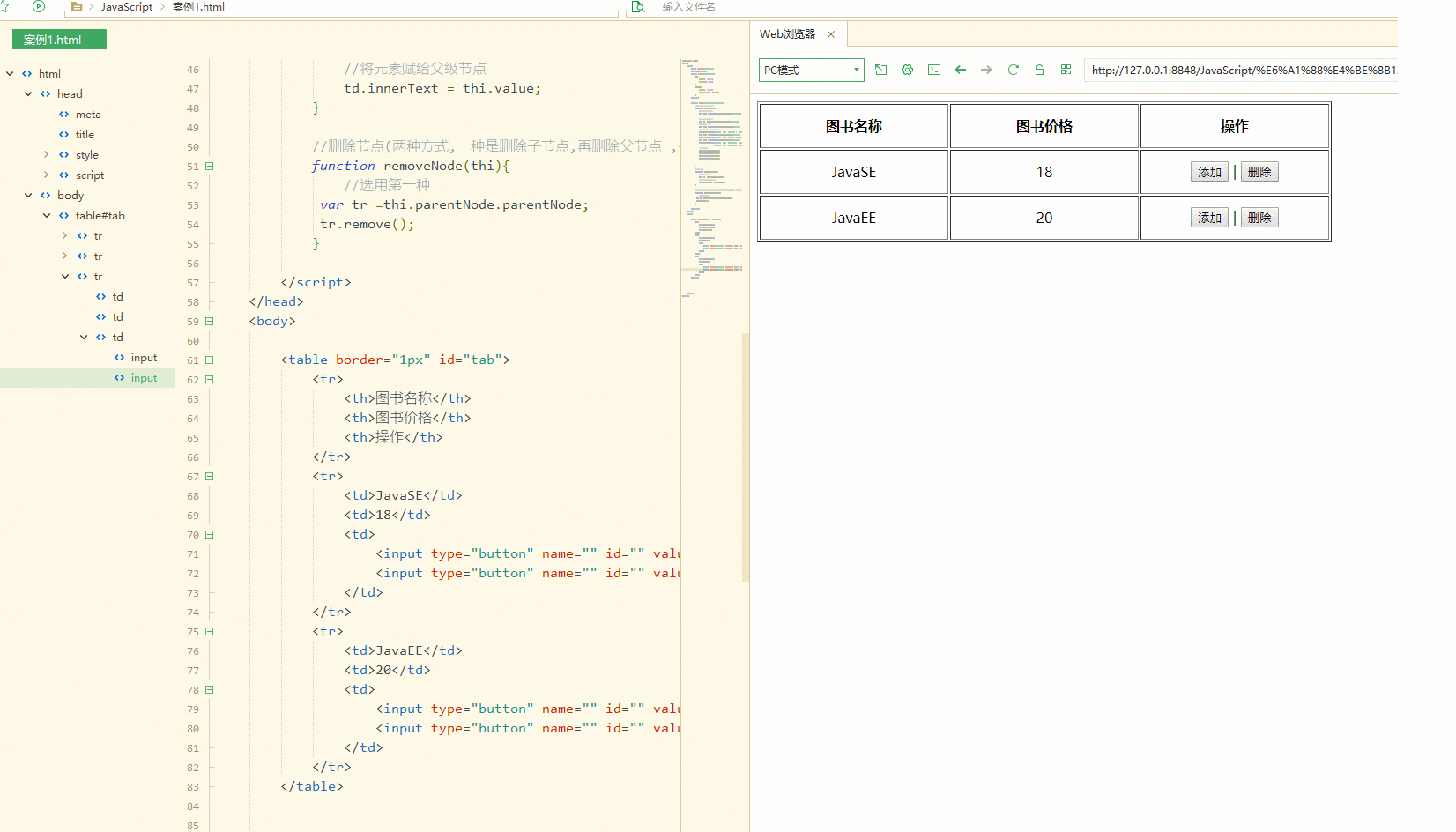Open page in external browser
The height and width of the screenshot is (832, 1456).
pos(880,70)
